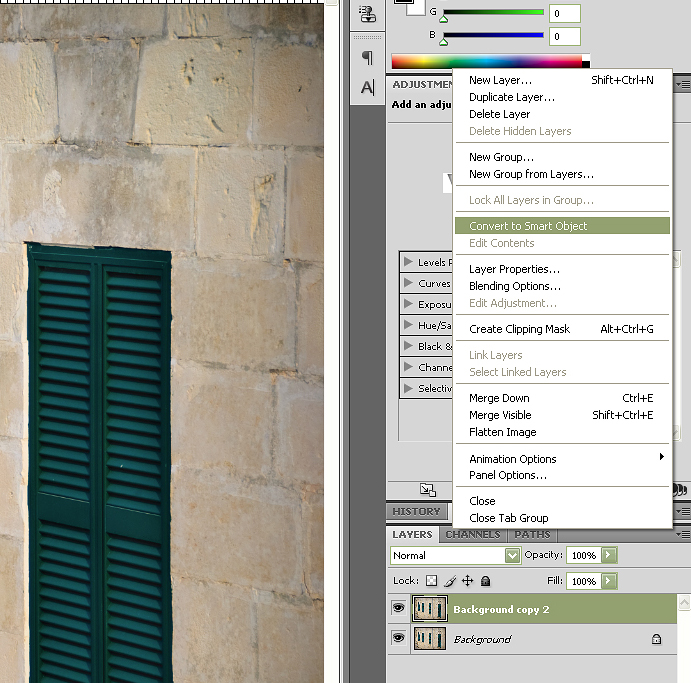Screen dimensions: 691x683
Task: Hide the Background copy 2 layer
Action: pos(398,608)
